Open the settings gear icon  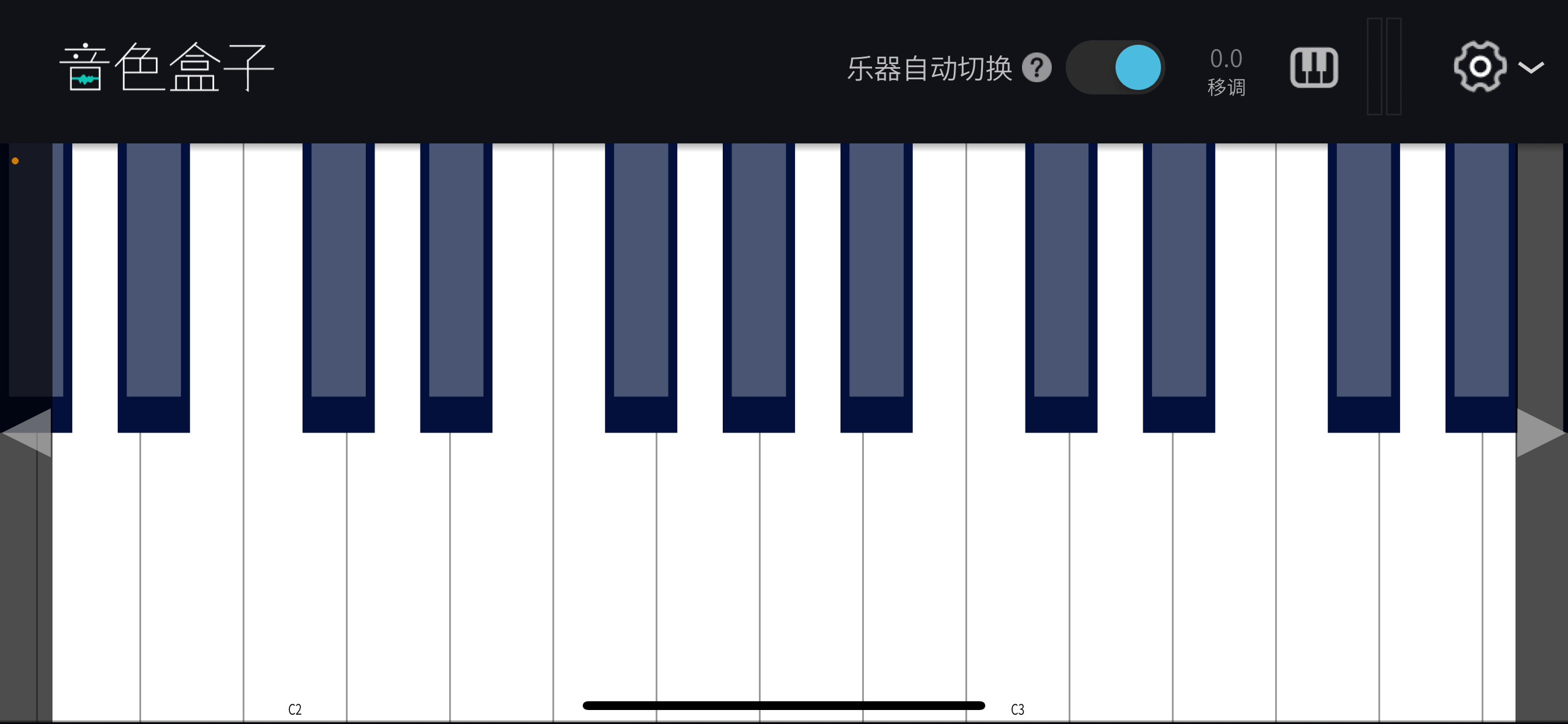click(x=1480, y=67)
